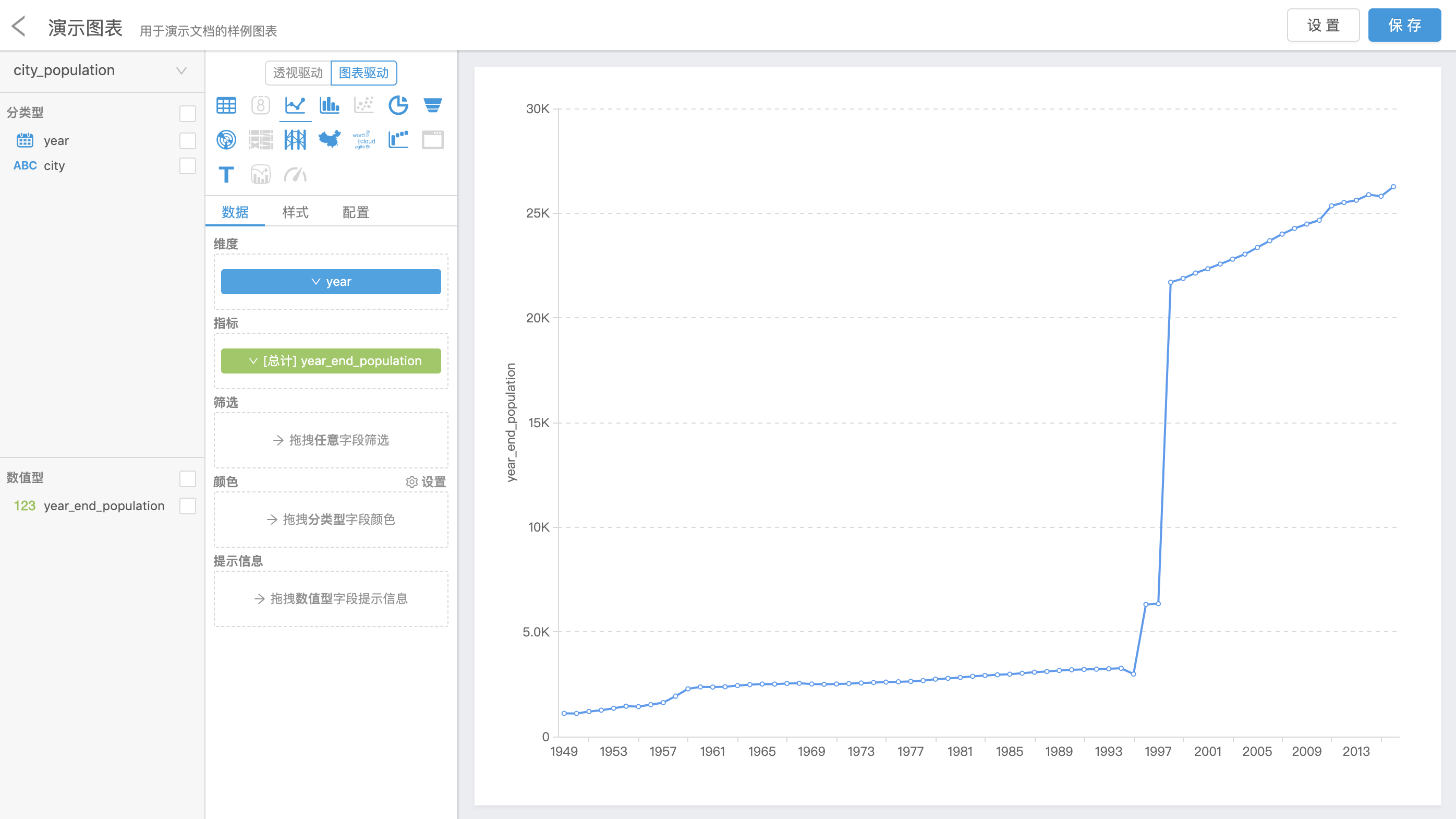Switch to the 样式 tab
This screenshot has height=819, width=1456.
point(295,212)
